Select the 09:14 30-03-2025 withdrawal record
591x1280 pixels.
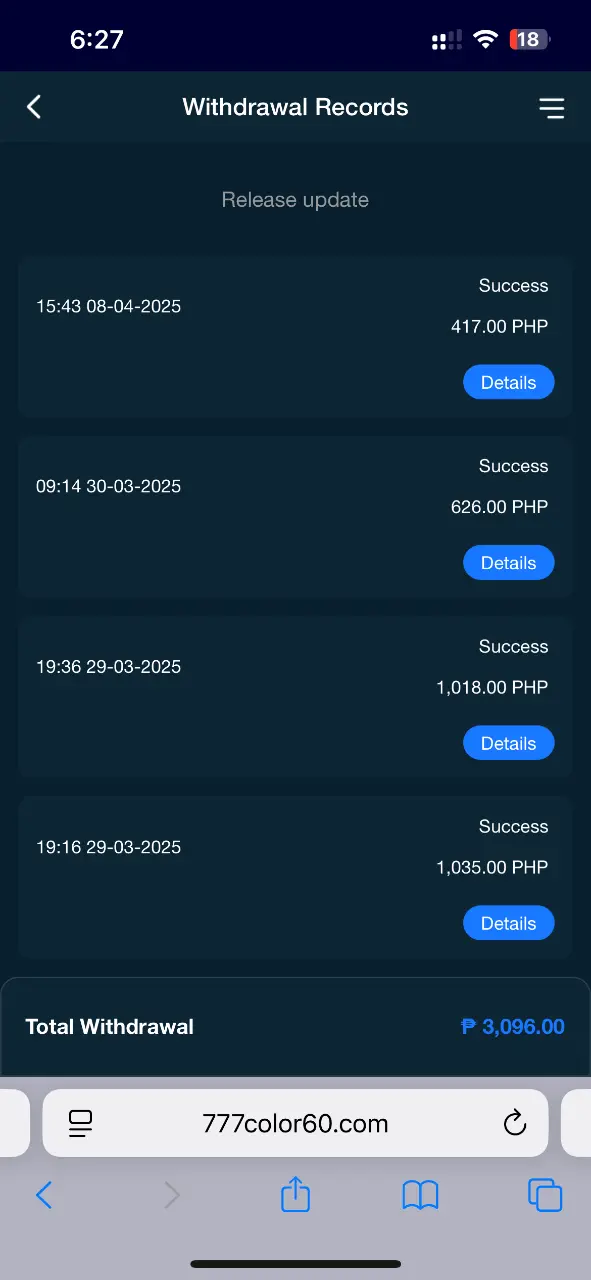tap(295, 517)
